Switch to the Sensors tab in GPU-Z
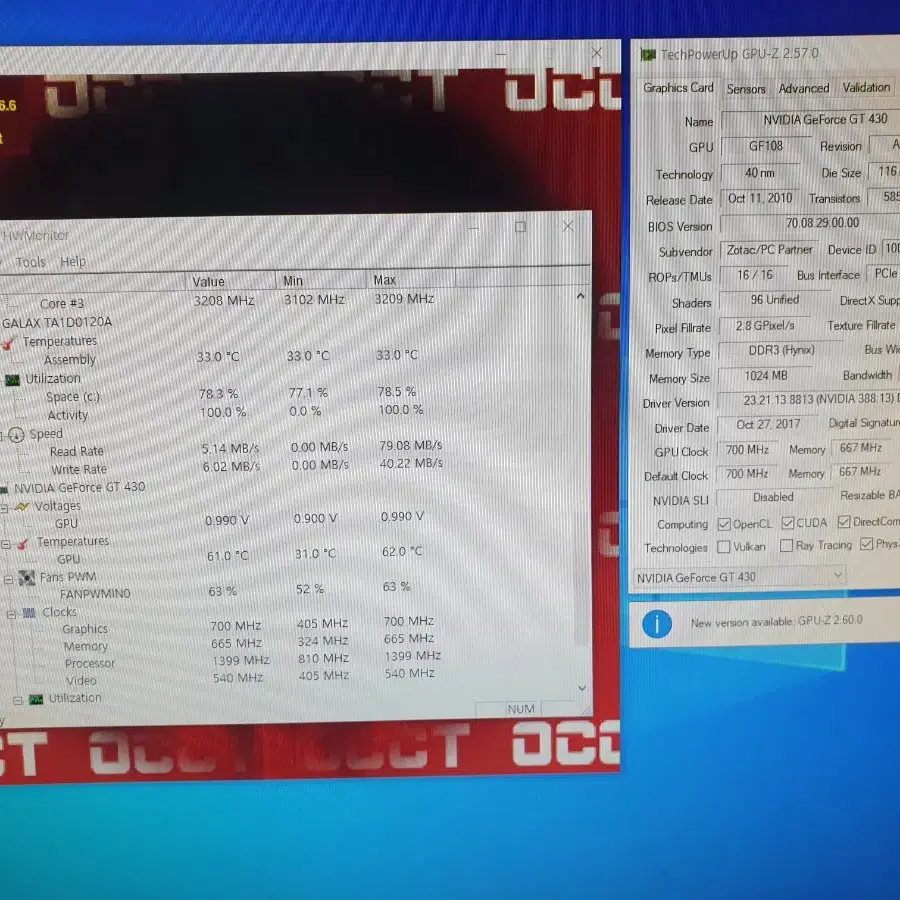Image resolution: width=900 pixels, height=900 pixels. click(746, 89)
